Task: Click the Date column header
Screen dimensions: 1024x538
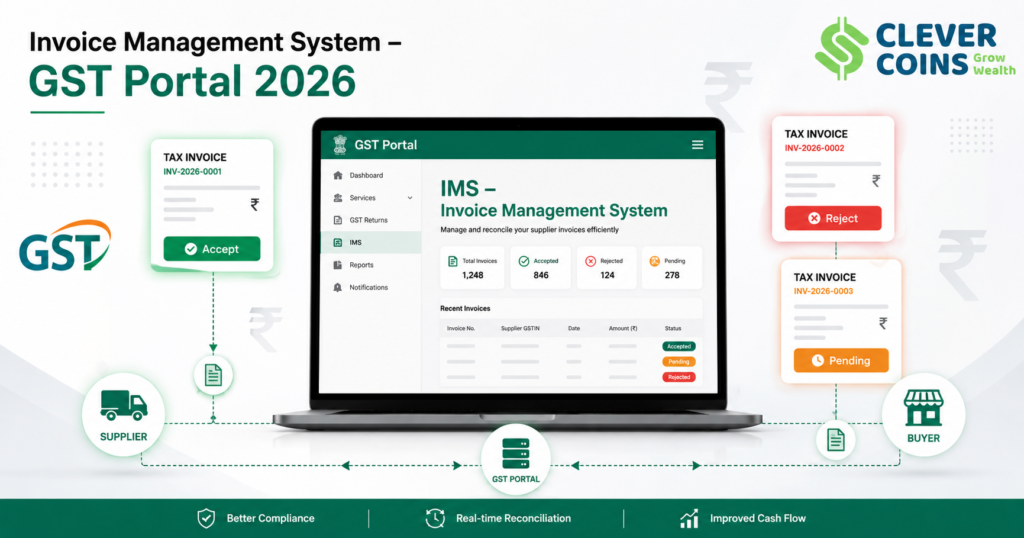Action: [574, 328]
